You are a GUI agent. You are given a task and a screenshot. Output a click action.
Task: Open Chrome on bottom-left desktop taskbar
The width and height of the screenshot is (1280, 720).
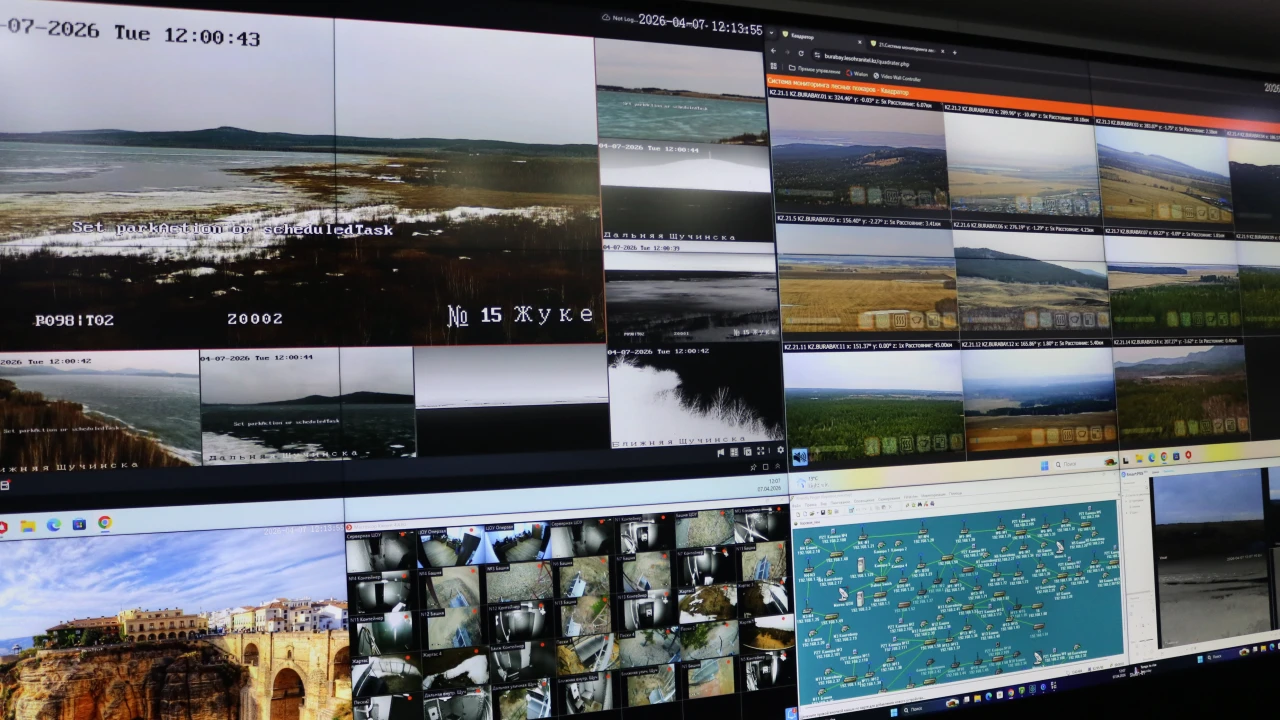104,522
